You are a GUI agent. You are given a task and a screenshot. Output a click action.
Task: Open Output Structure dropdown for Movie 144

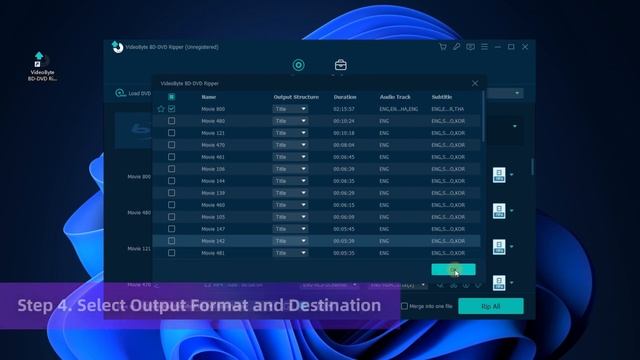(290, 181)
